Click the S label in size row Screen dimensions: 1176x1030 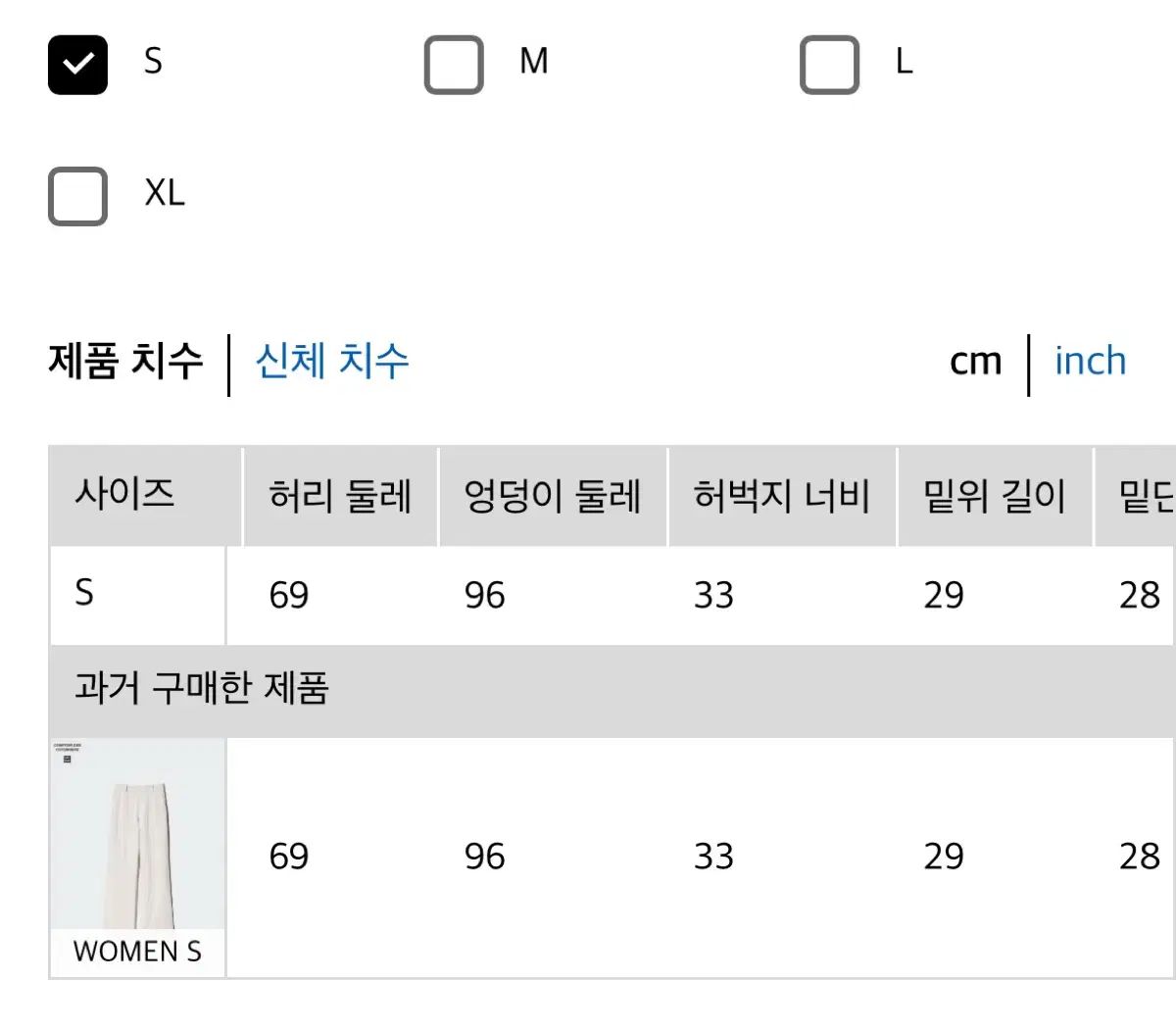[85, 593]
